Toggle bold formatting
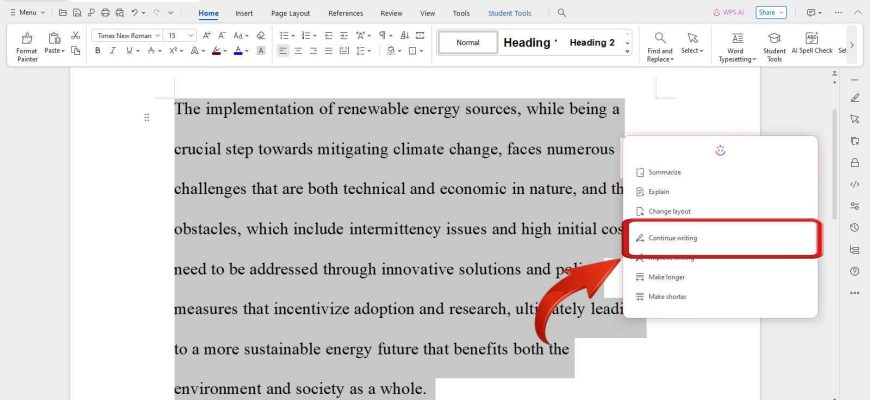Screen dimensions: 870x400 point(98,51)
